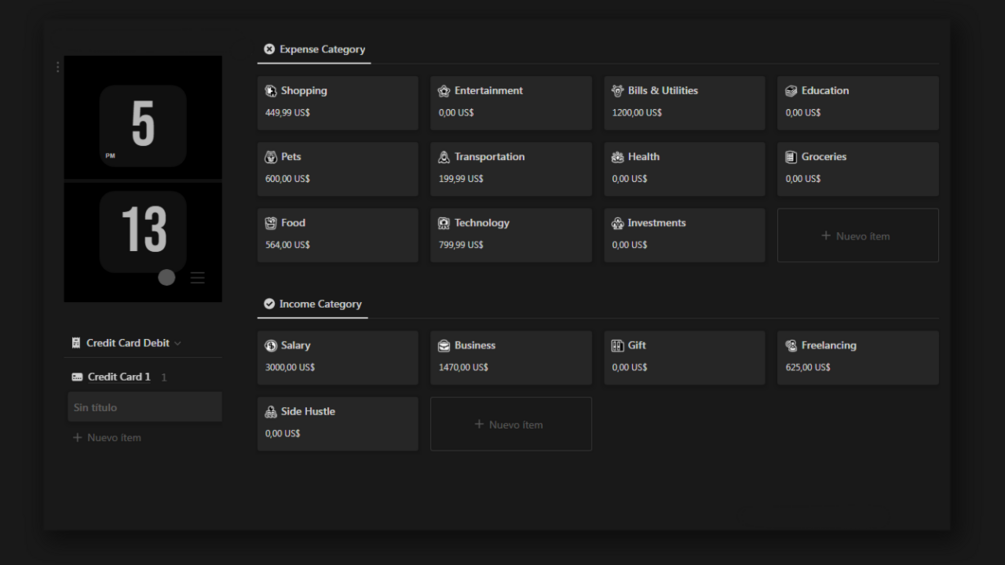1005x565 pixels.
Task: Click the Shopping category icon
Action: pos(271,91)
